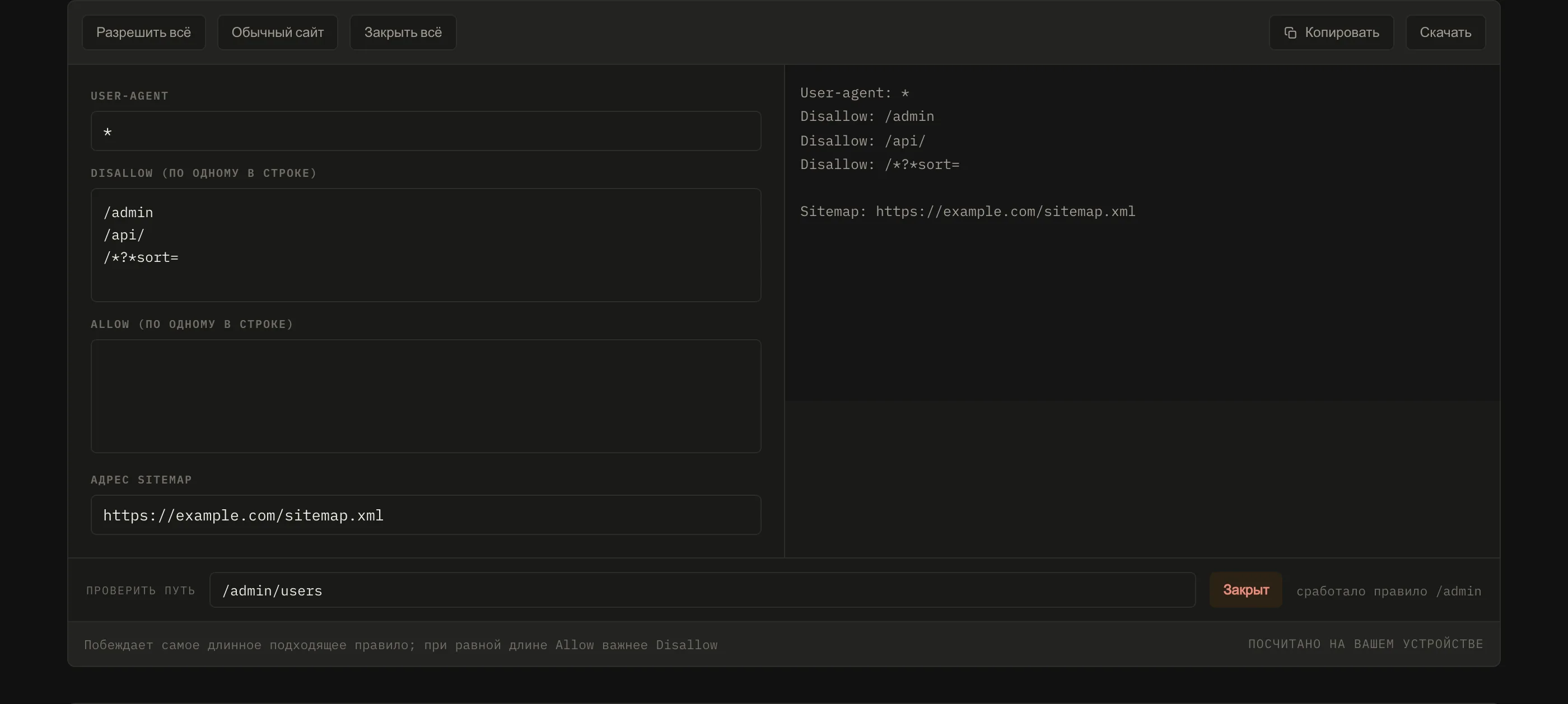Apply the Обычный сайт preset
1568x704 pixels.
pos(278,32)
